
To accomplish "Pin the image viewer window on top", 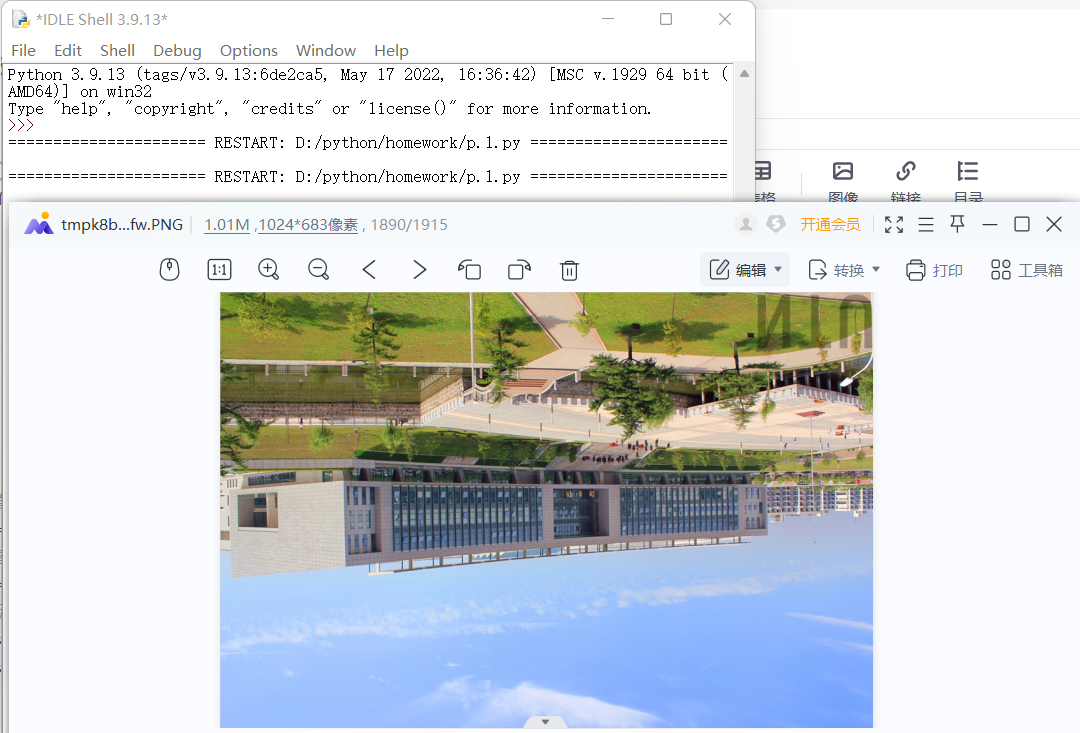I will pyautogui.click(x=957, y=223).
